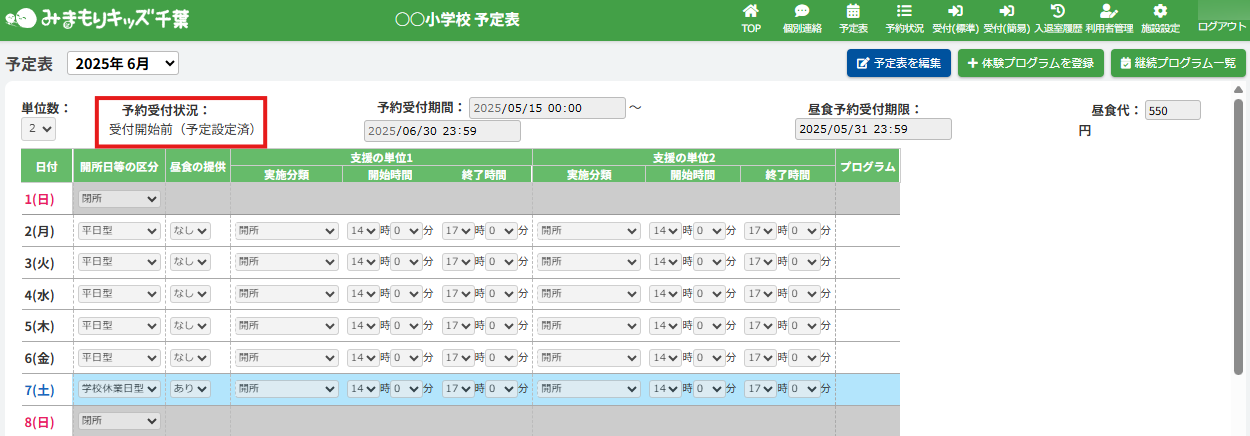This screenshot has height=436, width=1250.
Task: Open 個別連絡 chat bubble icon
Action: (802, 12)
